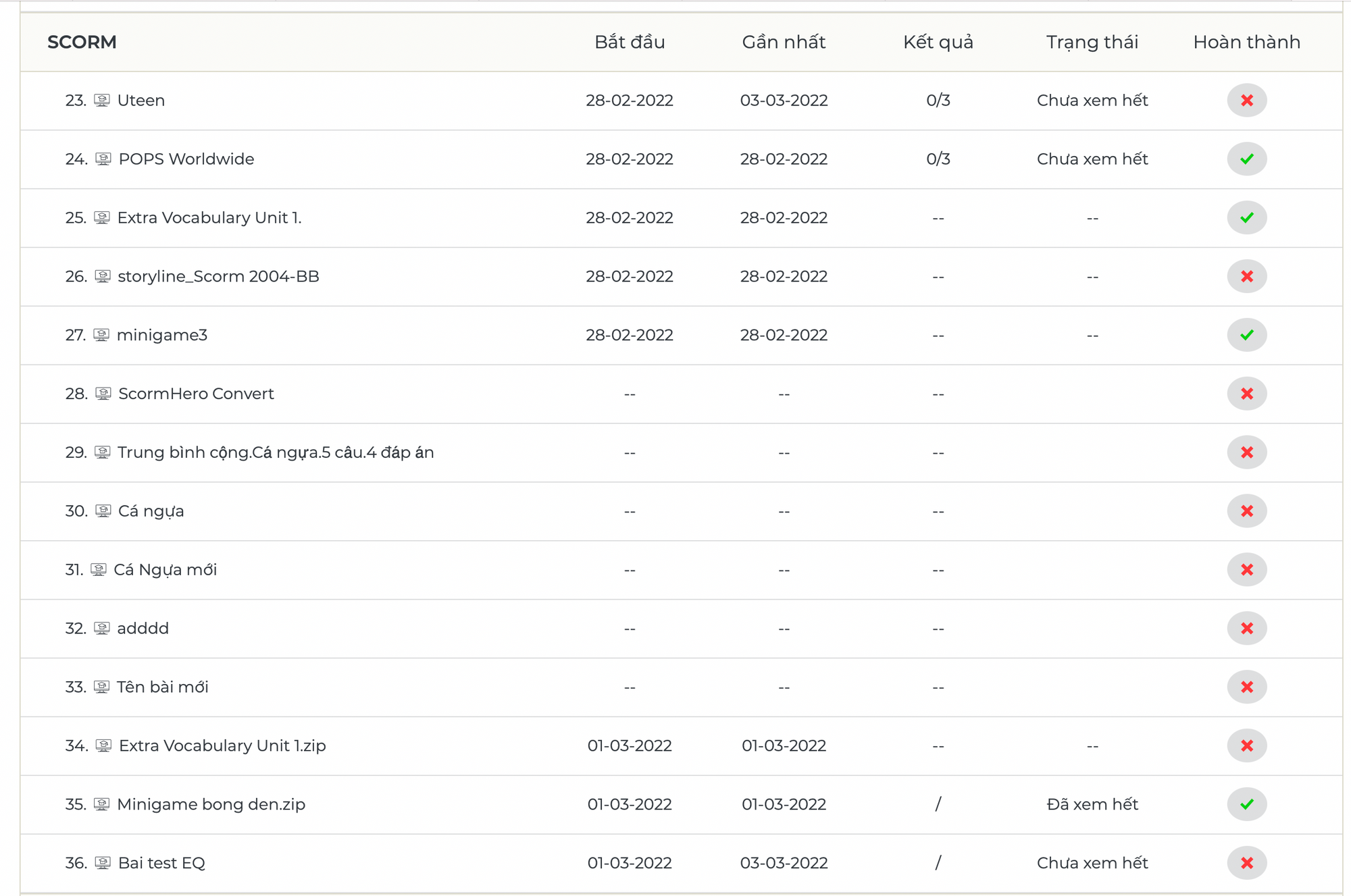The width and height of the screenshot is (1351, 896).
Task: Click red X for Cá Ngựa mới
Action: pos(1246,570)
